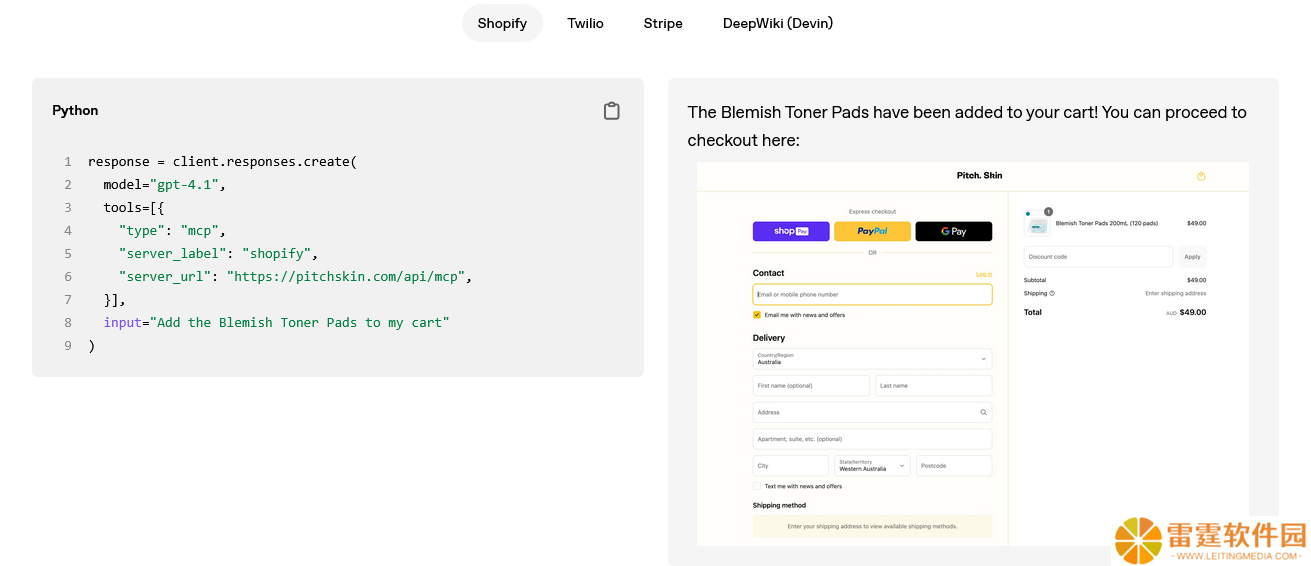This screenshot has height=566, width=1311.
Task: Click the Log in link
Action: click(984, 274)
